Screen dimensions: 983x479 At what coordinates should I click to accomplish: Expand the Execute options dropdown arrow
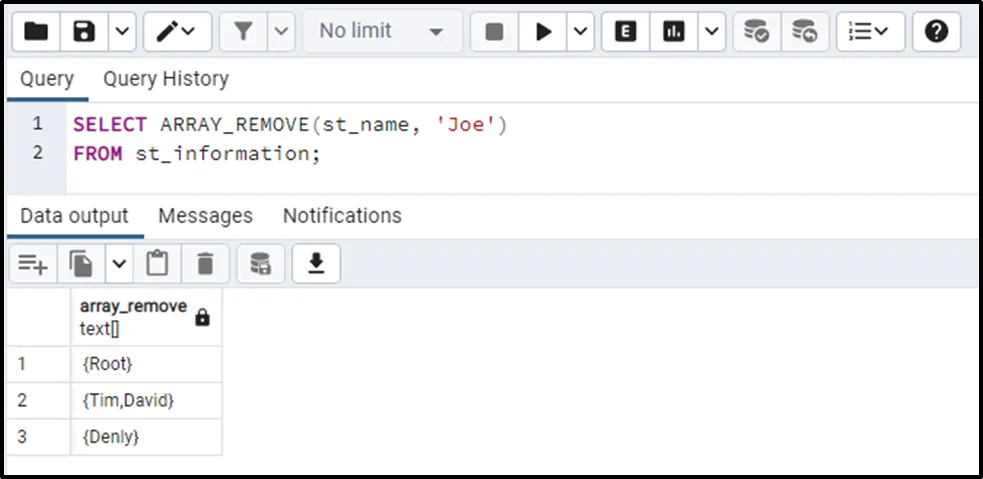coord(581,32)
